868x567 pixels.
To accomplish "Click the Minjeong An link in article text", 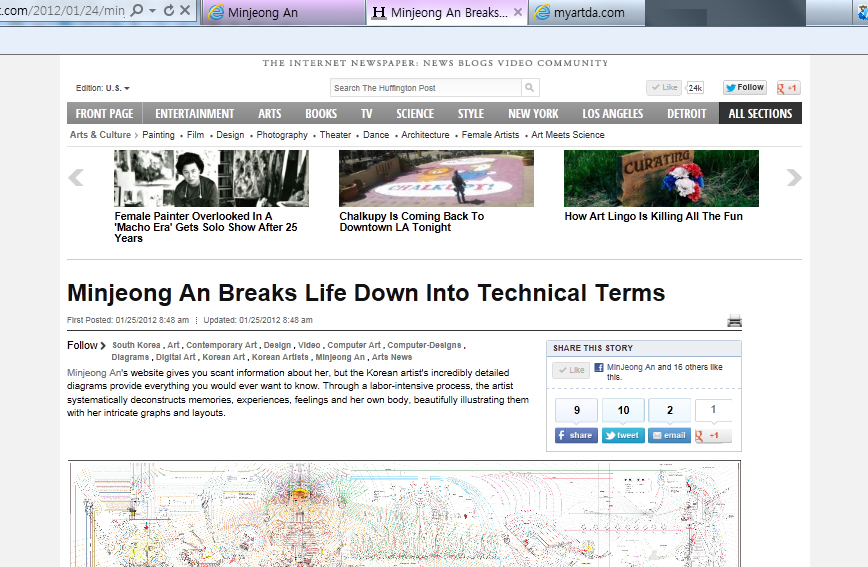I will coord(94,373).
